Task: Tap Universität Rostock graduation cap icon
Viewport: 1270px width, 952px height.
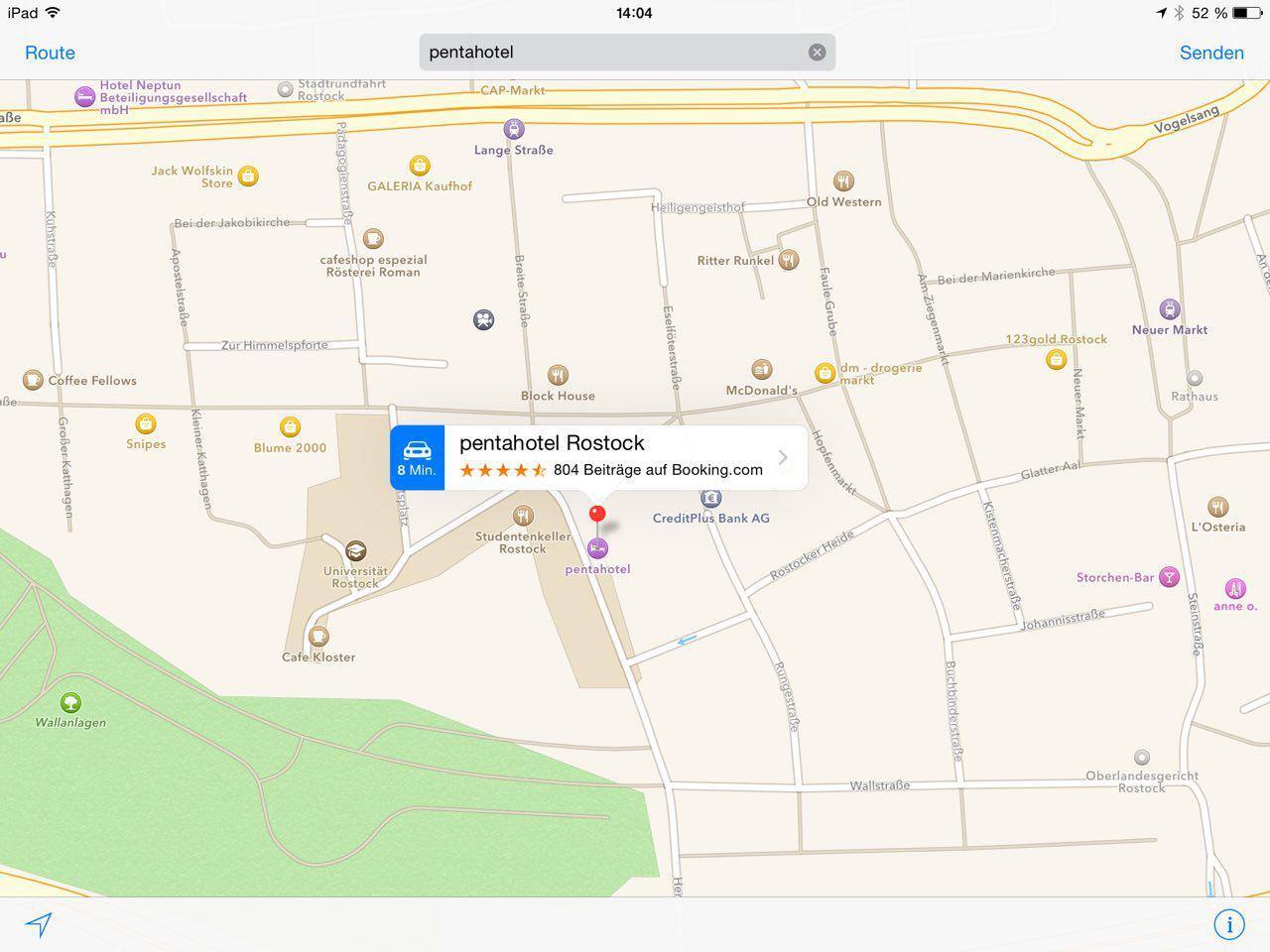Action: pyautogui.click(x=355, y=551)
